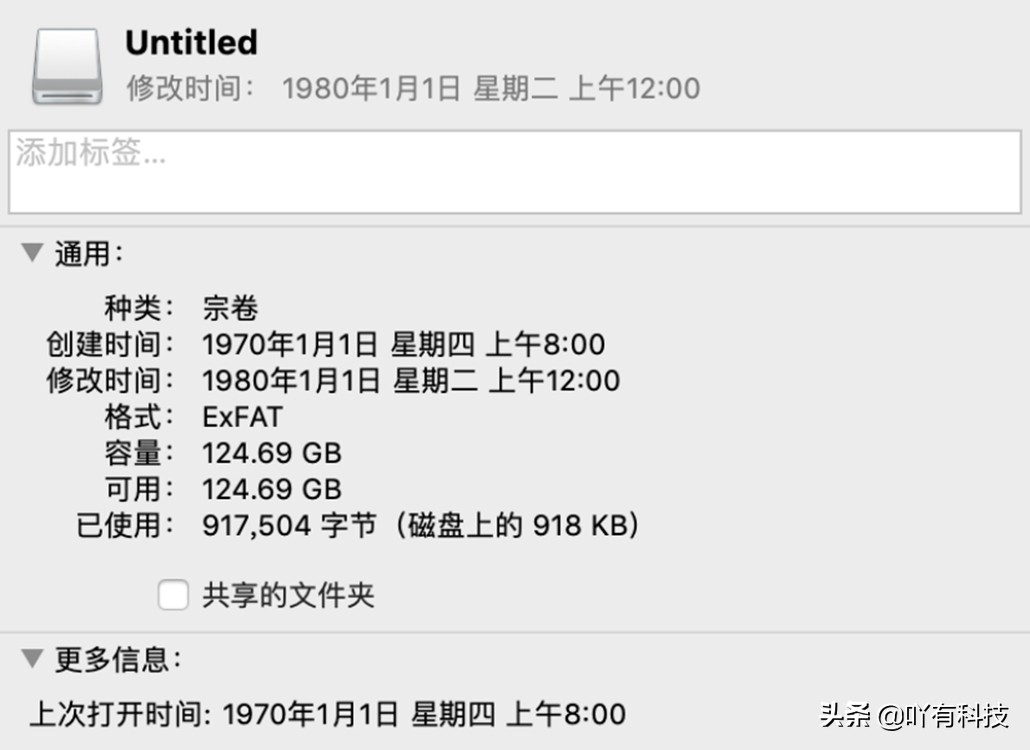Collapse the 更多信息 section disclosure triangle
1030x750 pixels.
pyautogui.click(x=32, y=658)
